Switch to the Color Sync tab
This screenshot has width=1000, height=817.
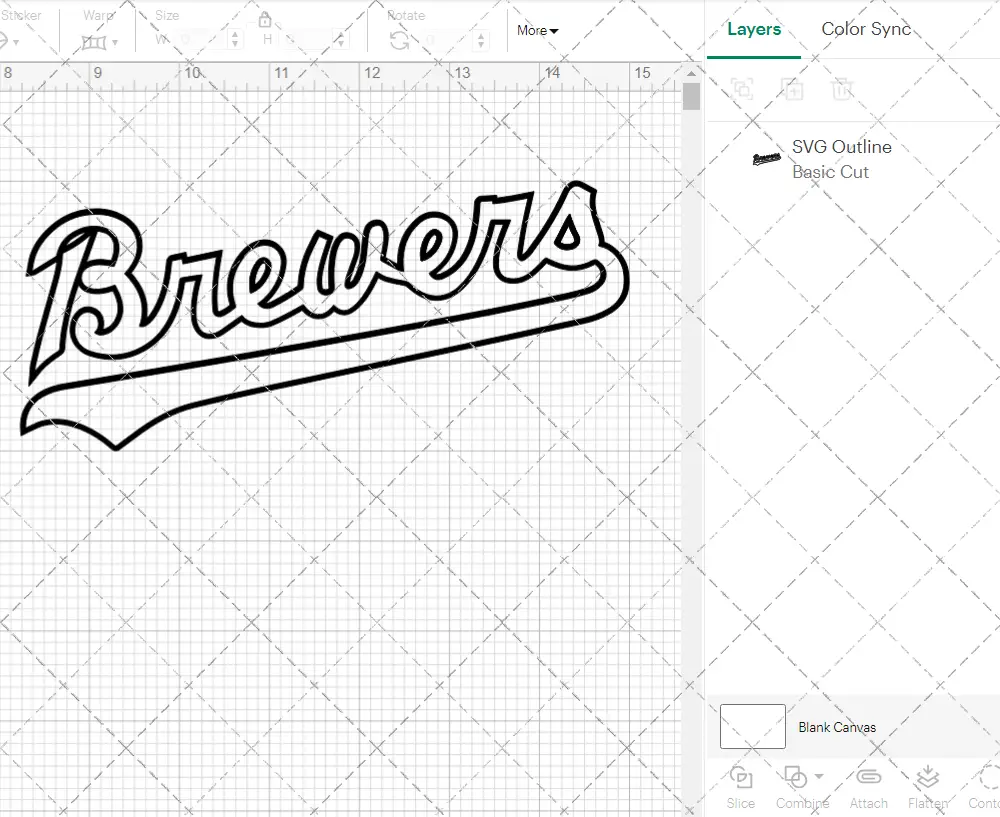866,29
